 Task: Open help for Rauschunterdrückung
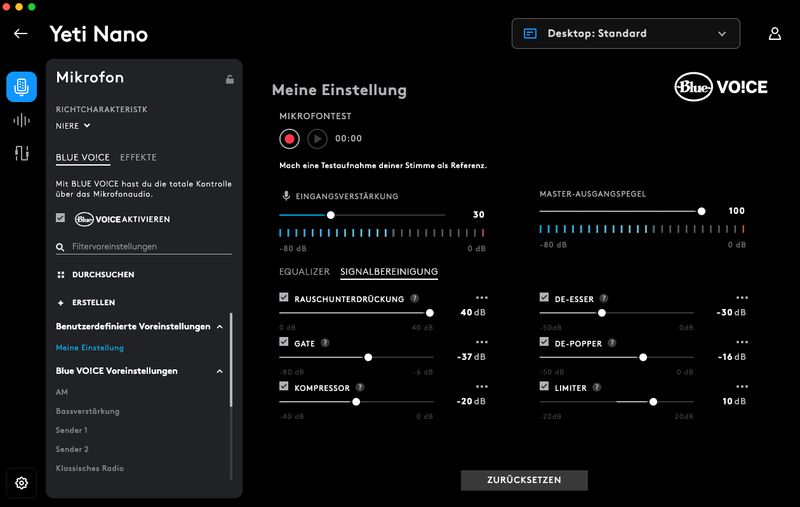point(414,298)
